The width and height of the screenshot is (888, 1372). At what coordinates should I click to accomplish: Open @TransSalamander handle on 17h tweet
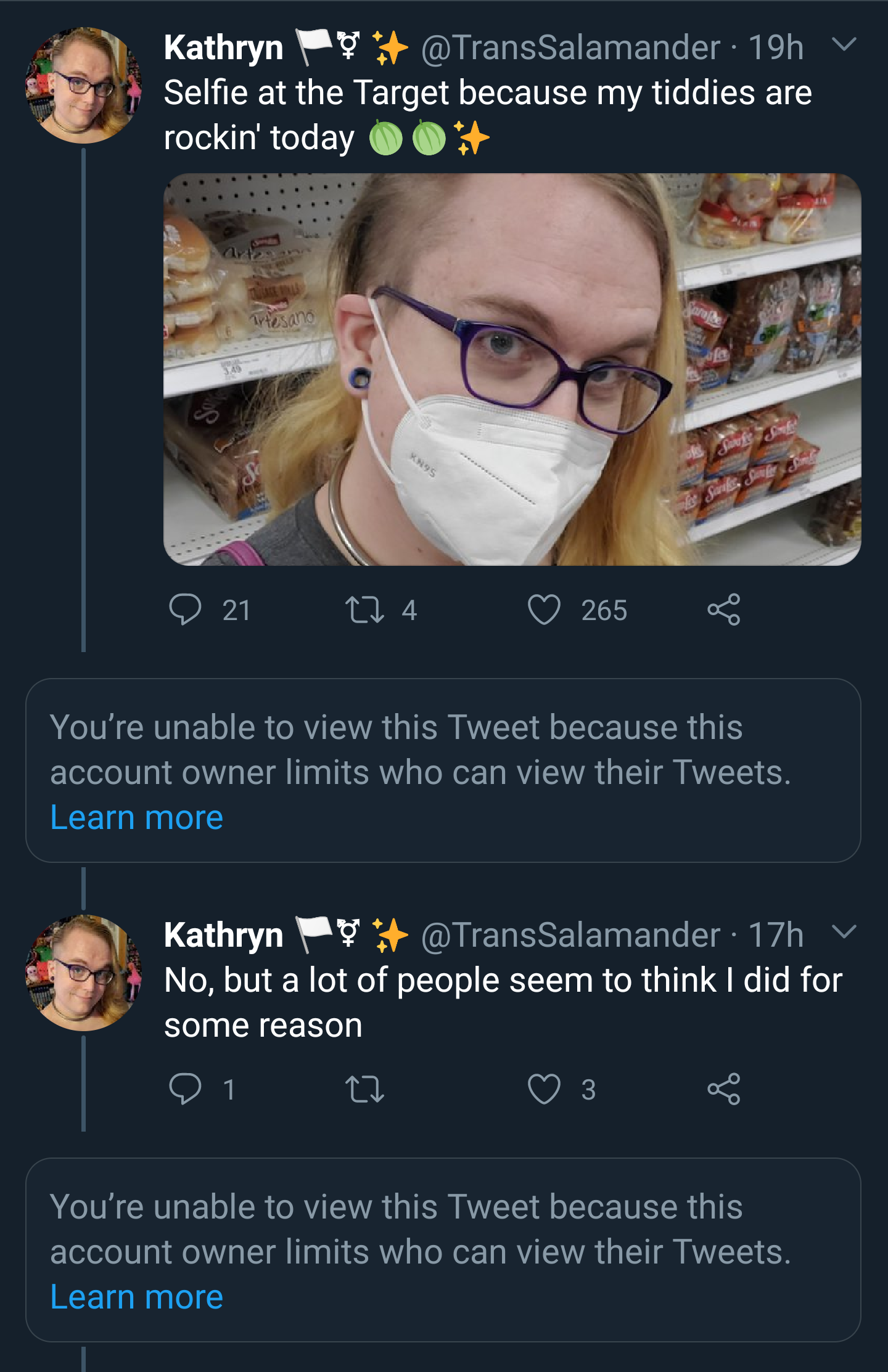[570, 935]
